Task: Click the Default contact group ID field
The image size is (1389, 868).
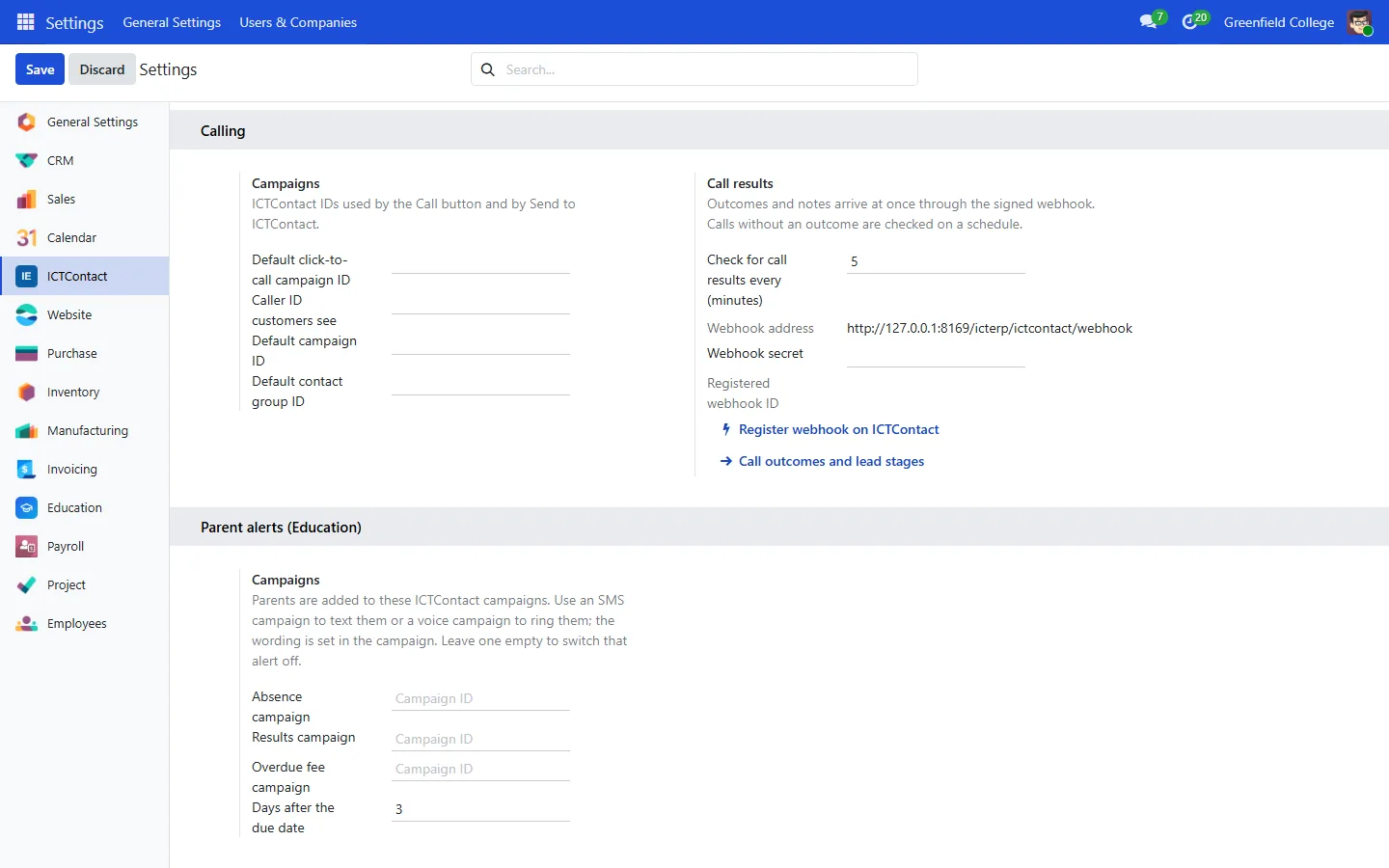Action: [x=480, y=383]
